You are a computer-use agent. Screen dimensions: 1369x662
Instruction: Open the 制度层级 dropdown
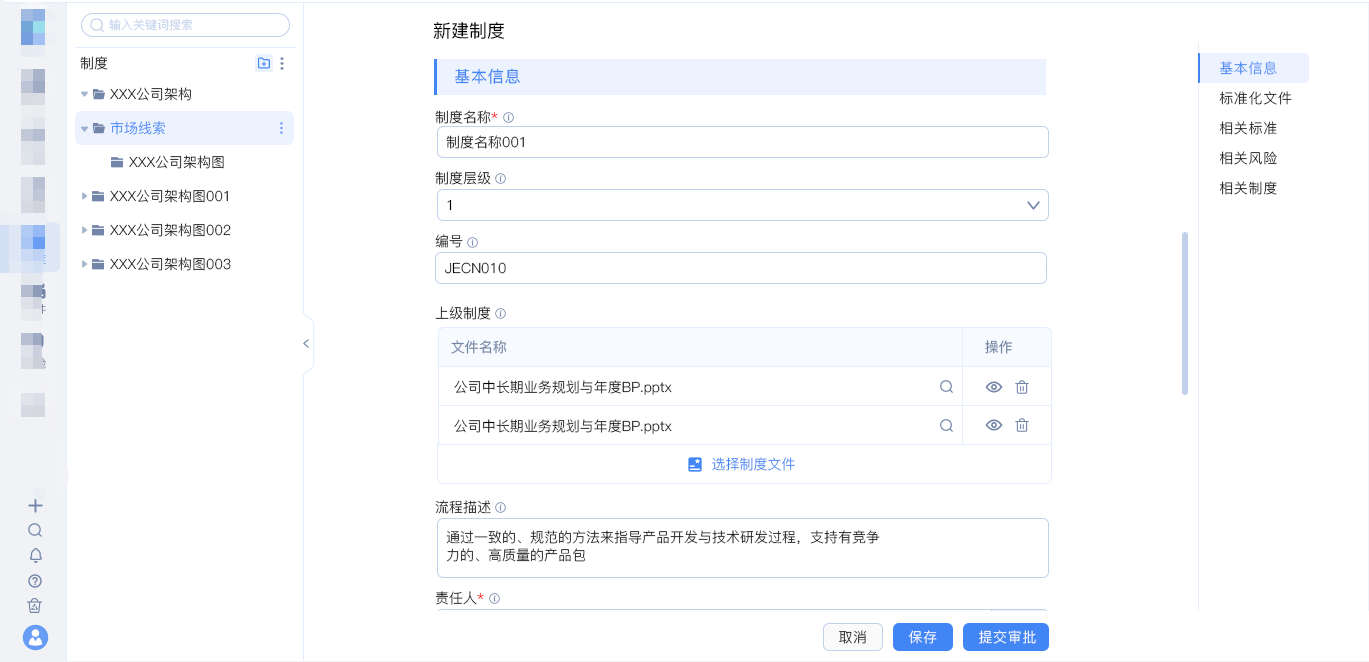(742, 205)
